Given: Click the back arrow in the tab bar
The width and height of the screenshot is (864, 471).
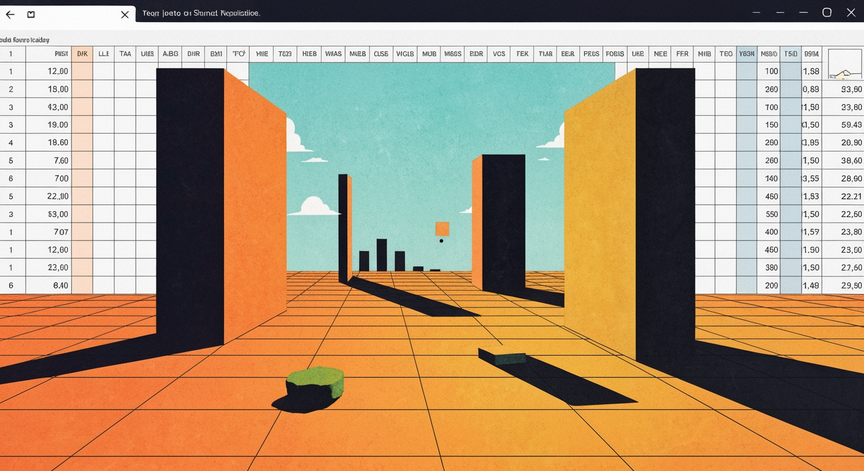Looking at the screenshot, I should pos(10,14).
